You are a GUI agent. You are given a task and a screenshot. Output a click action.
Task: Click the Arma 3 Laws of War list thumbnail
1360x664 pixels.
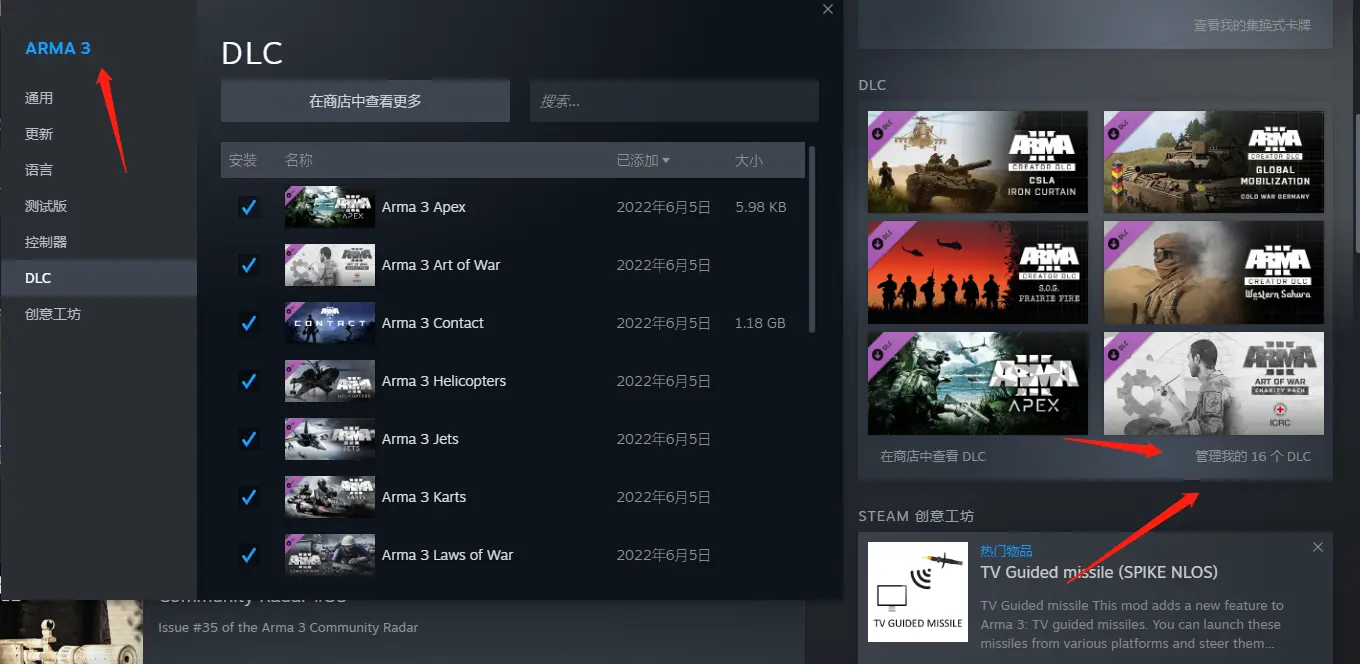point(330,555)
